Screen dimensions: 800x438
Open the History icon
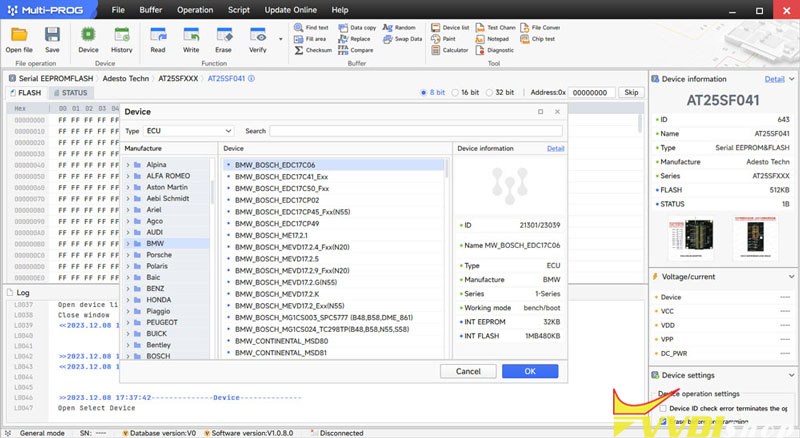tap(122, 36)
